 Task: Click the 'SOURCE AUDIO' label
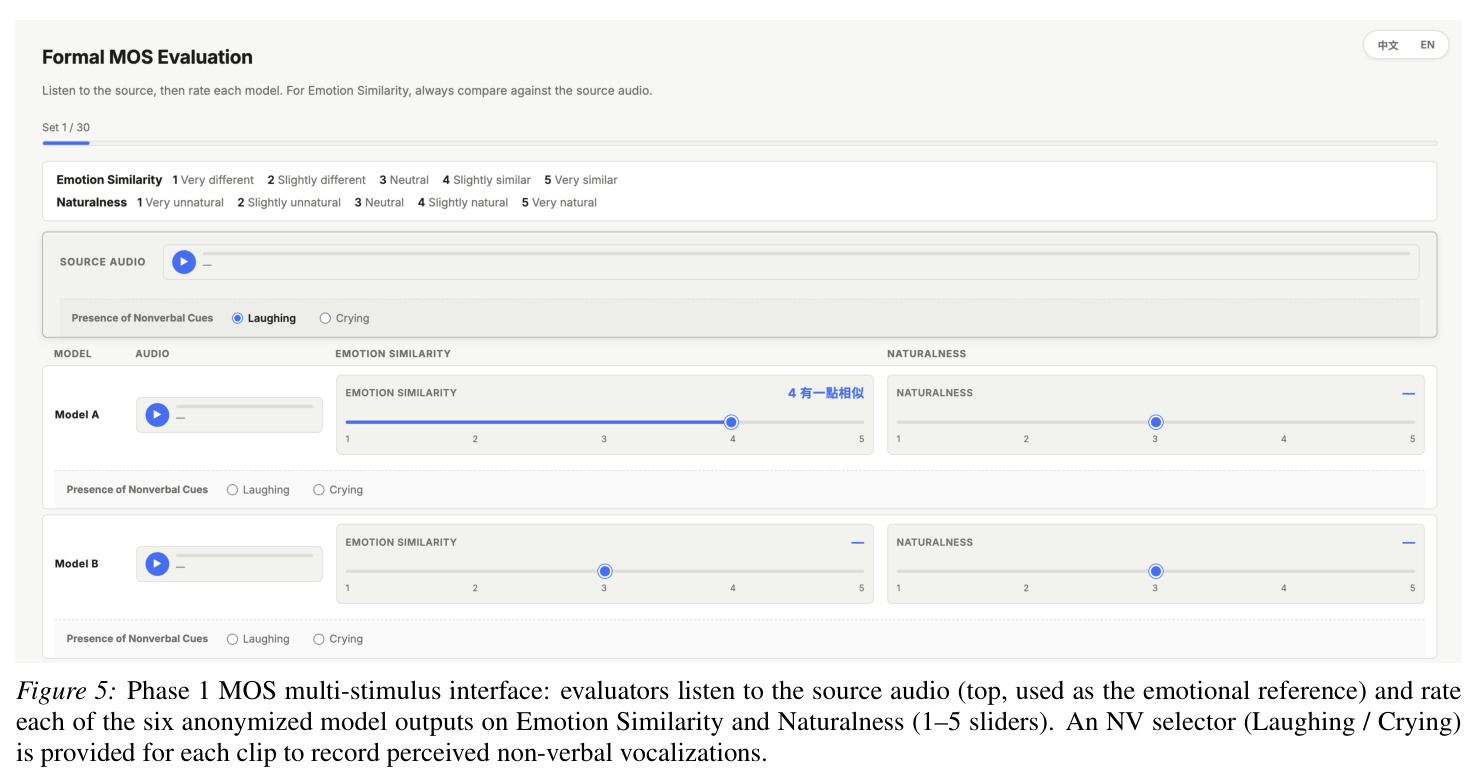coord(103,262)
